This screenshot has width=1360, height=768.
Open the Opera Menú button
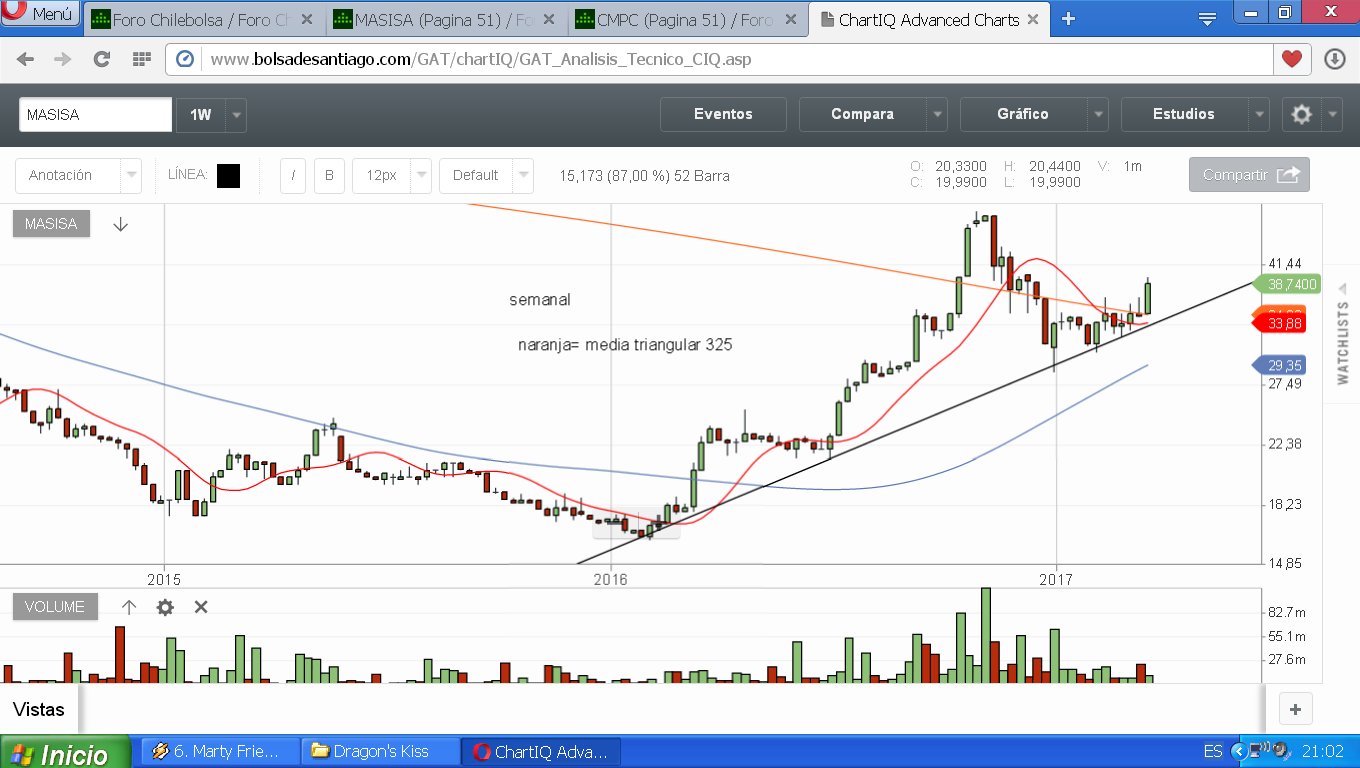point(40,14)
